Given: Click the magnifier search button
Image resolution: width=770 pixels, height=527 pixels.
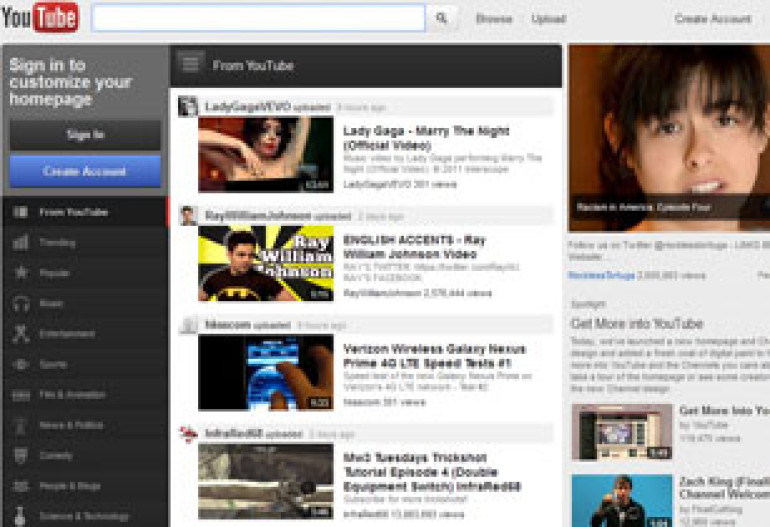Looking at the screenshot, I should (441, 19).
